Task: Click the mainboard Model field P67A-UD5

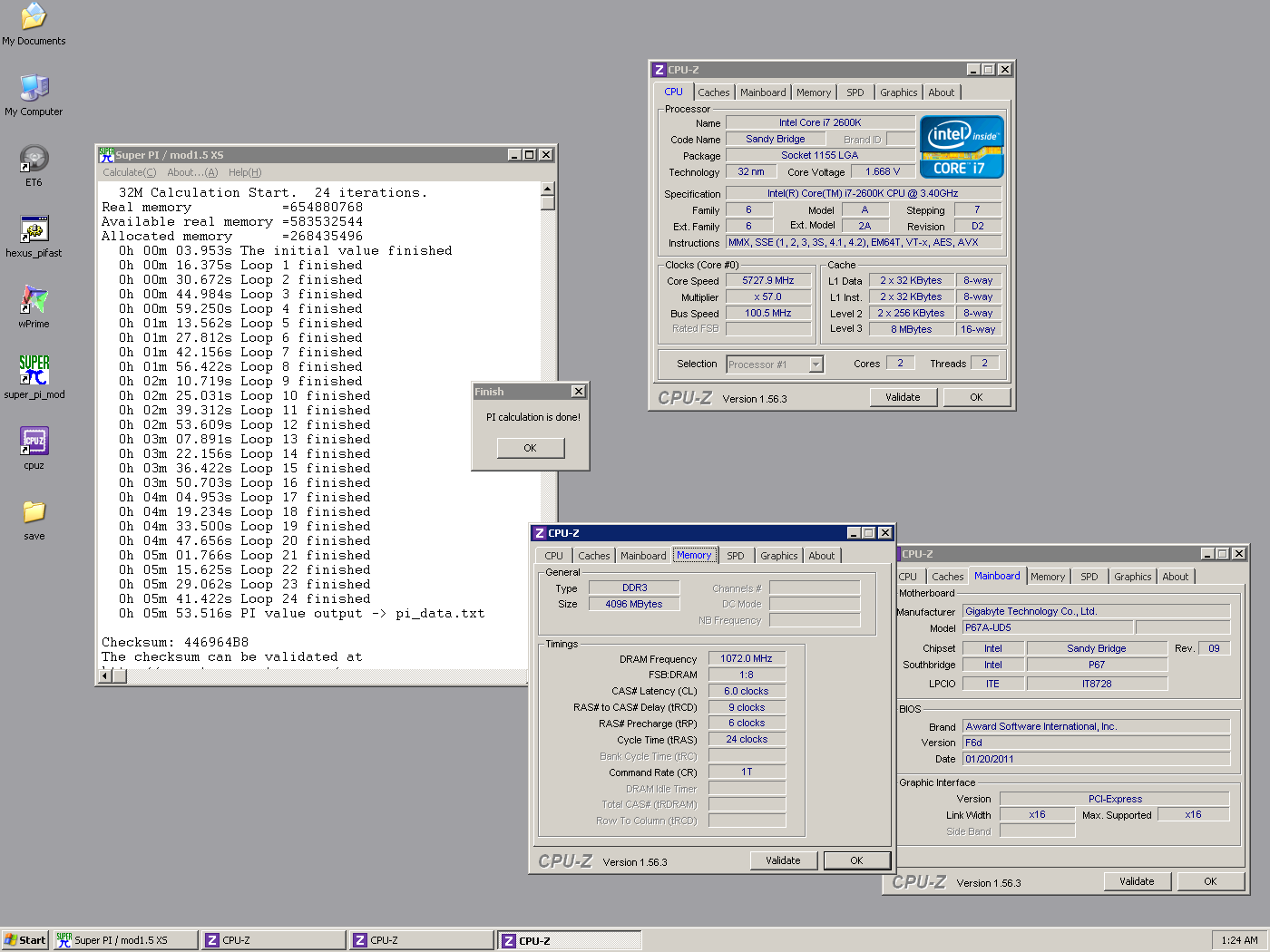Action: 1048,627
